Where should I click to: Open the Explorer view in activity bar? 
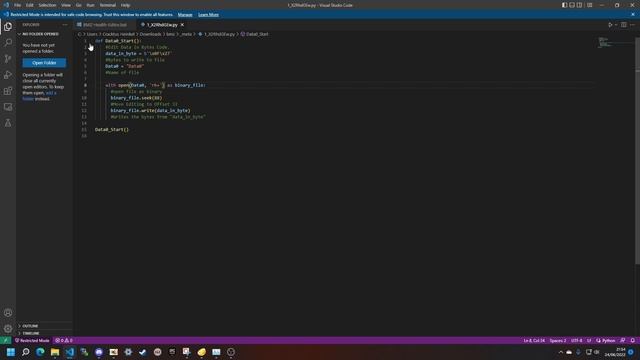click(8, 27)
